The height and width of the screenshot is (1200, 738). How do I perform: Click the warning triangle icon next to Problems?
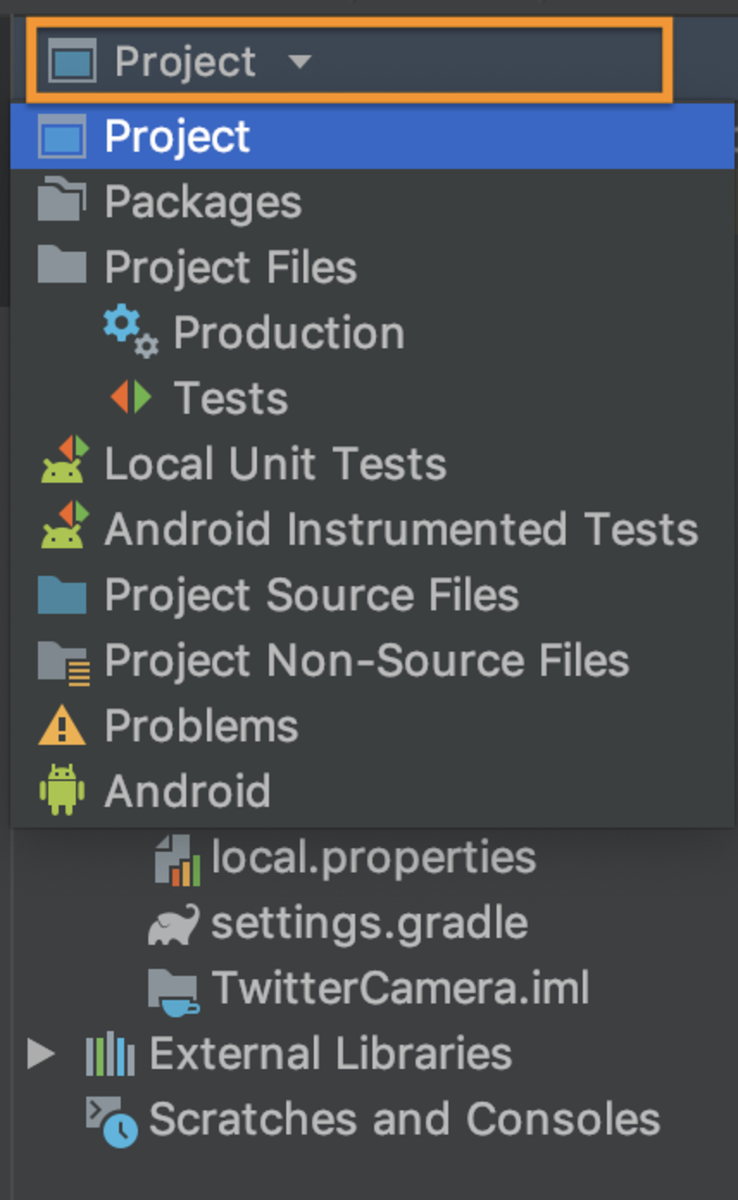point(62,727)
